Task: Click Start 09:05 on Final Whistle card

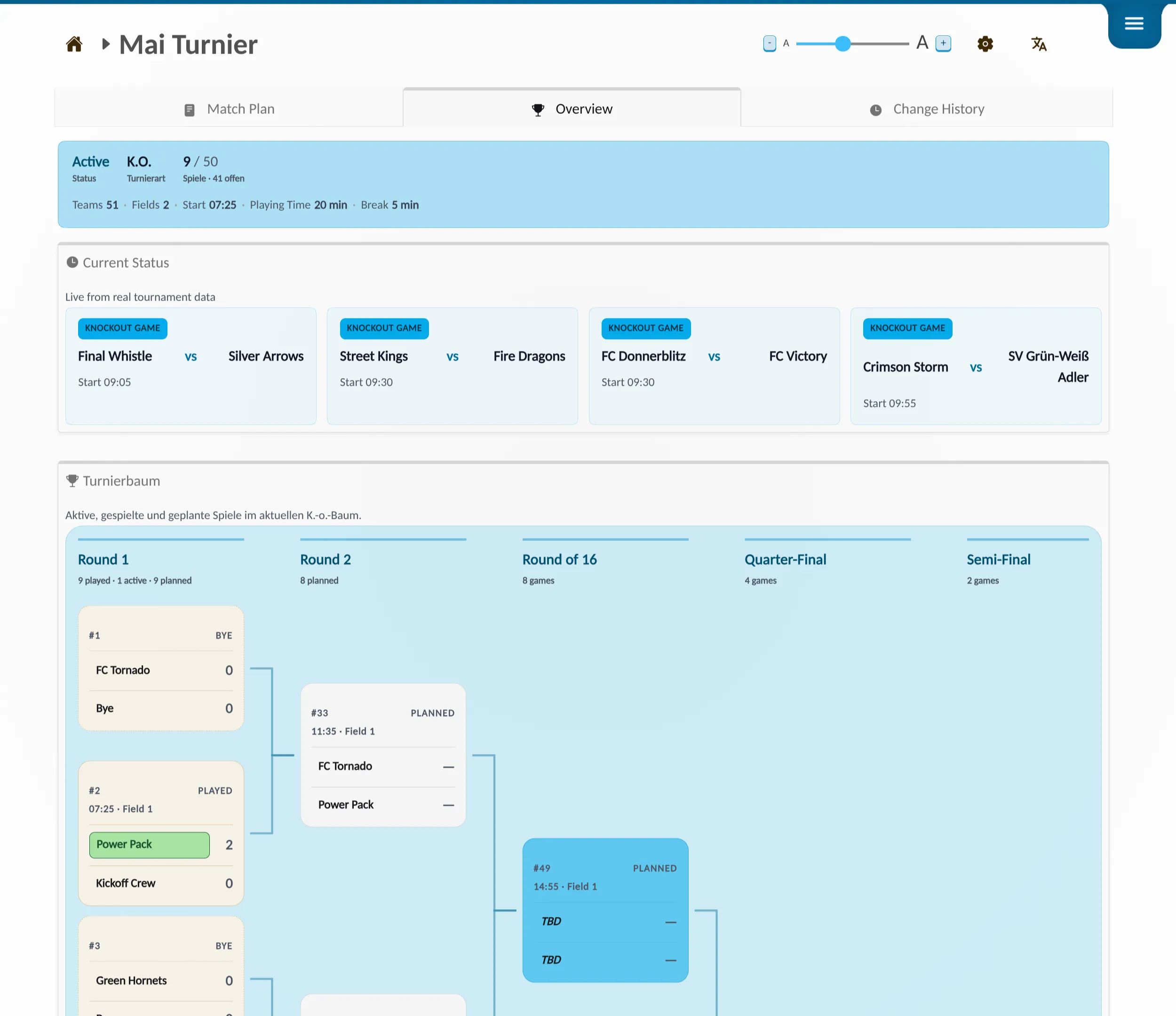Action: (x=104, y=382)
